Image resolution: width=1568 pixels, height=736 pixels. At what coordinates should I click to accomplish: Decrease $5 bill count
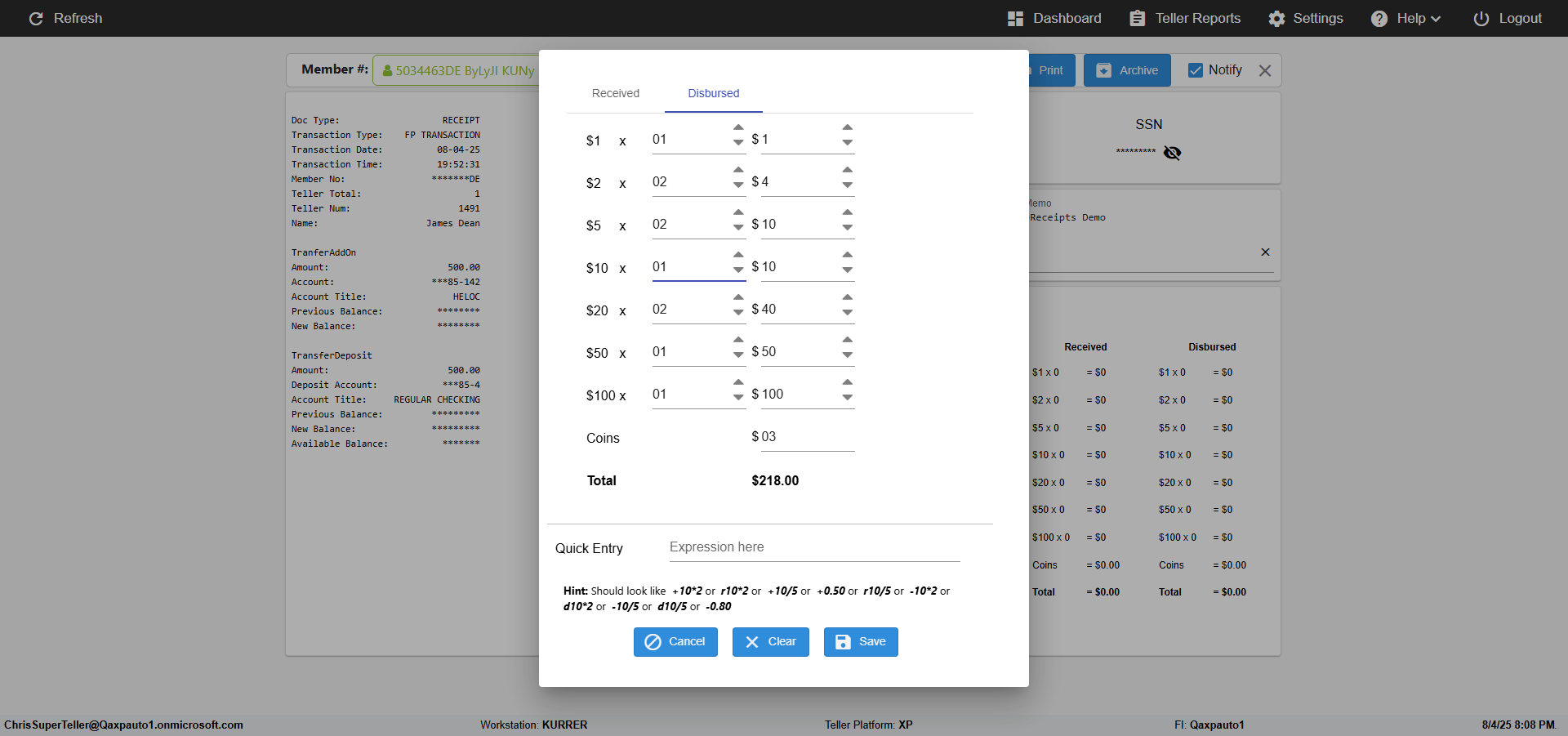click(738, 227)
